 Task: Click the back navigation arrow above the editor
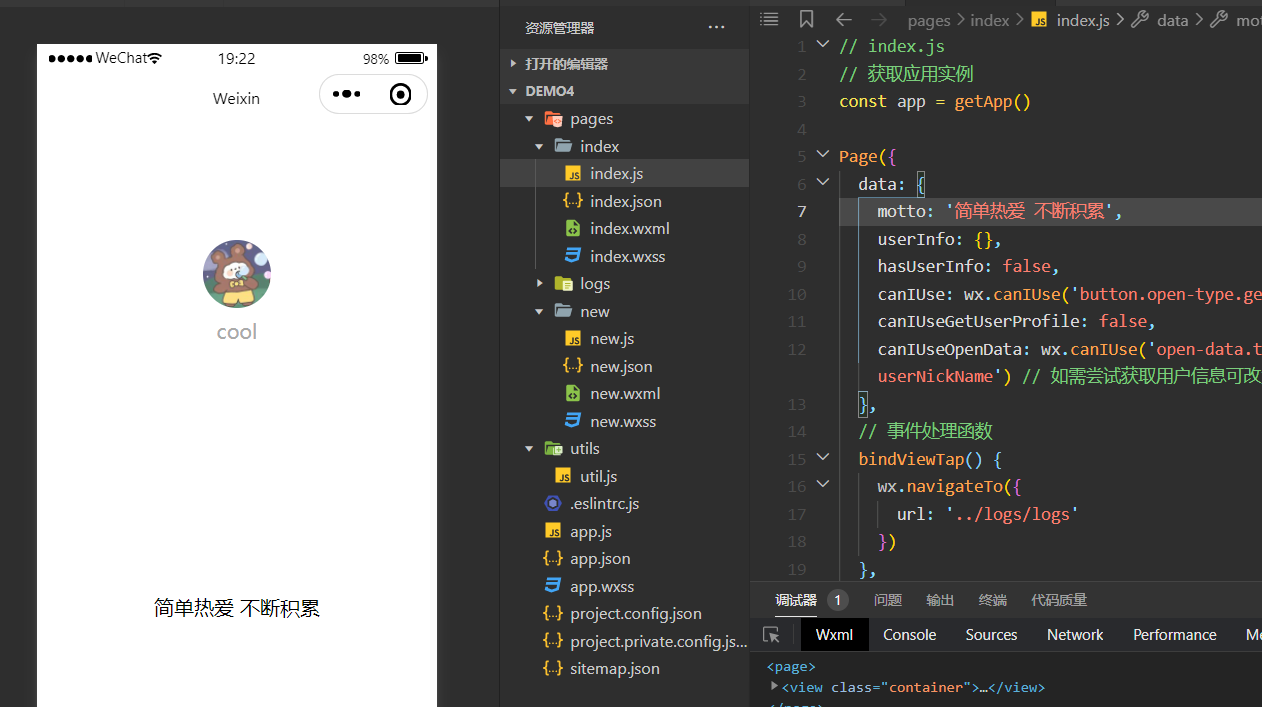click(x=843, y=19)
